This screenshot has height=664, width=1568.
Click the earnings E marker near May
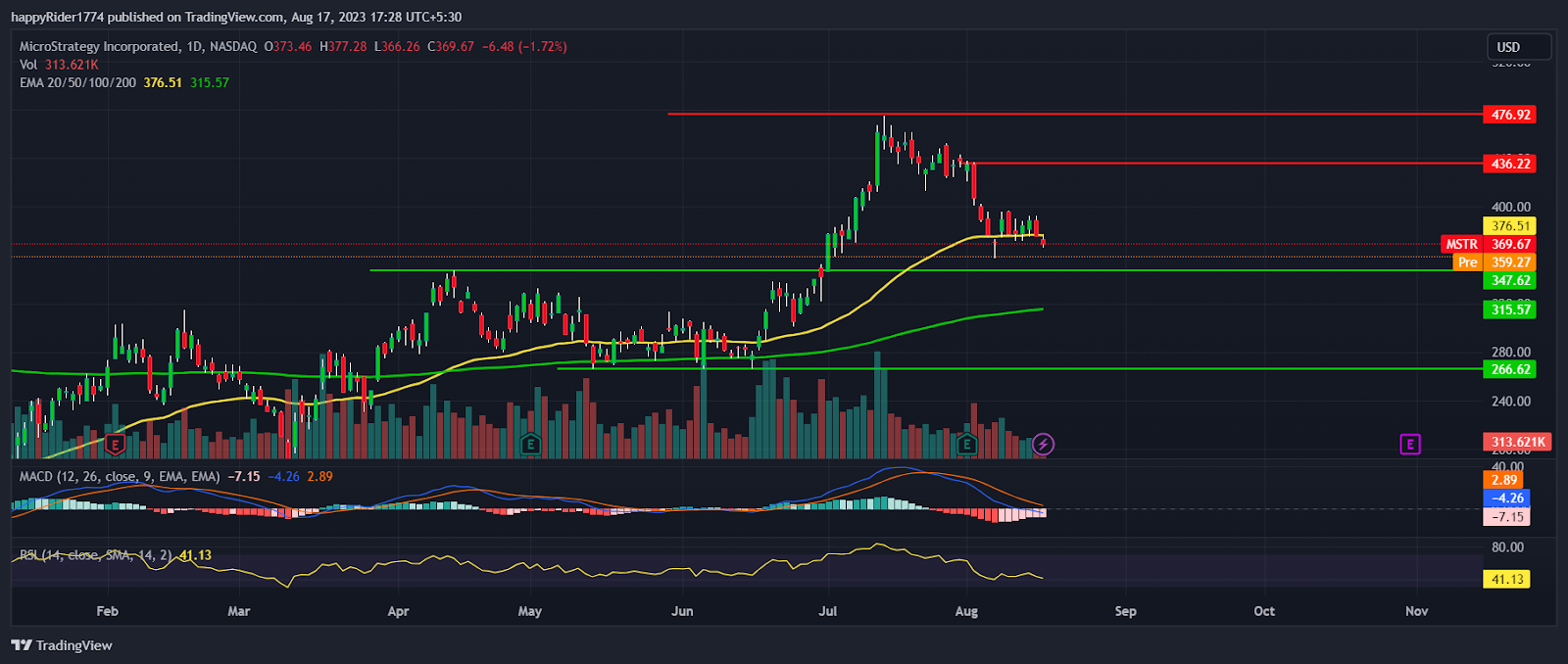[530, 445]
